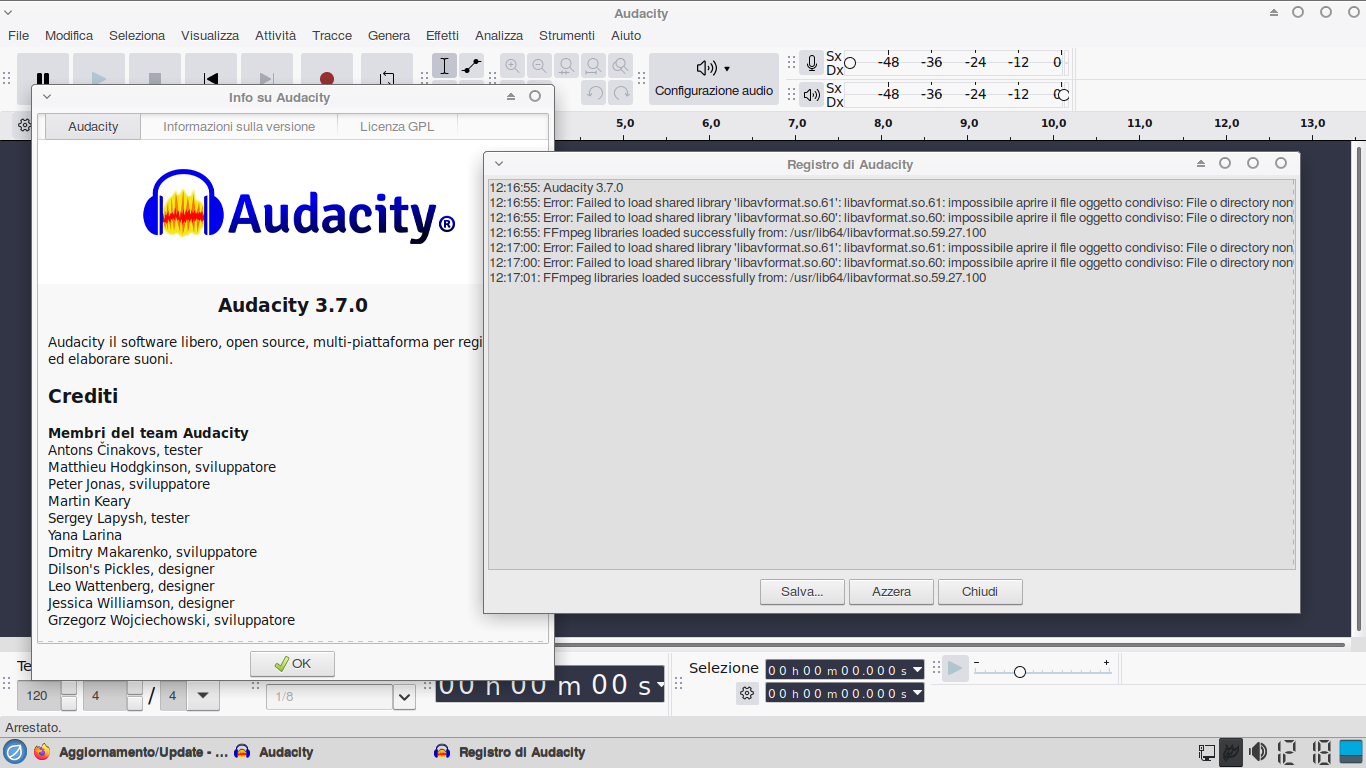Fit the whole project in the window
Image resolution: width=1366 pixels, height=768 pixels.
point(594,66)
